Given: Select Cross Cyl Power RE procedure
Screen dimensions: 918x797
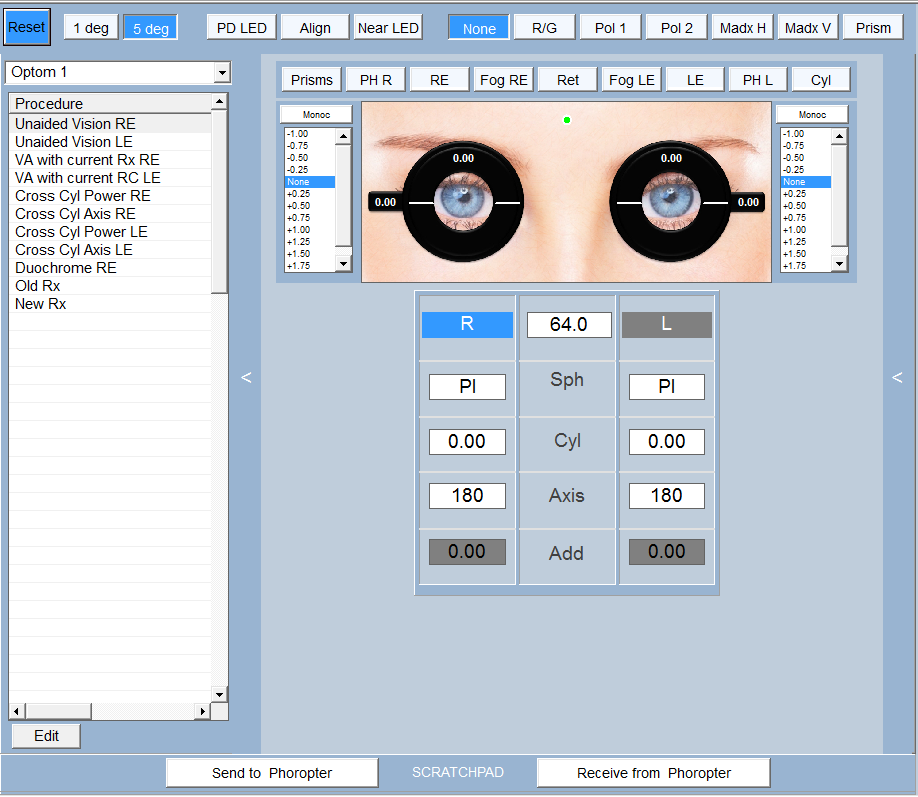Looking at the screenshot, I should click(83, 196).
